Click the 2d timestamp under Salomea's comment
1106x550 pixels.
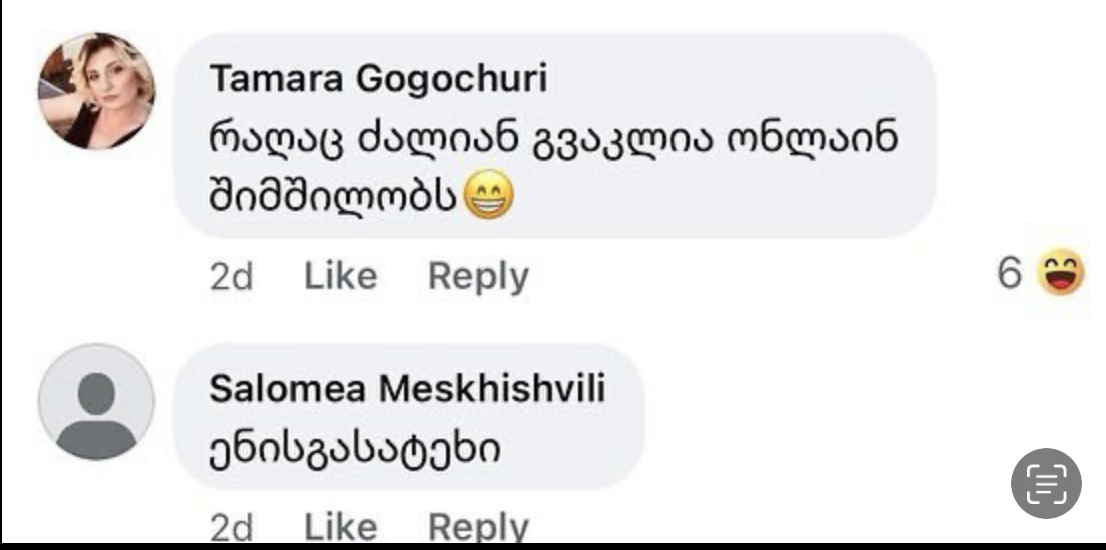coord(231,528)
